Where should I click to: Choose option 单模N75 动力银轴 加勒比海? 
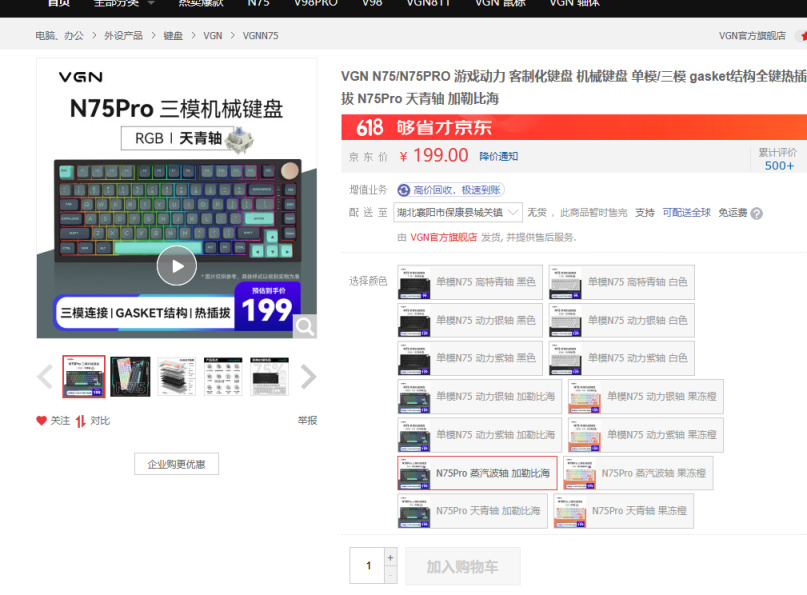[x=480, y=396]
